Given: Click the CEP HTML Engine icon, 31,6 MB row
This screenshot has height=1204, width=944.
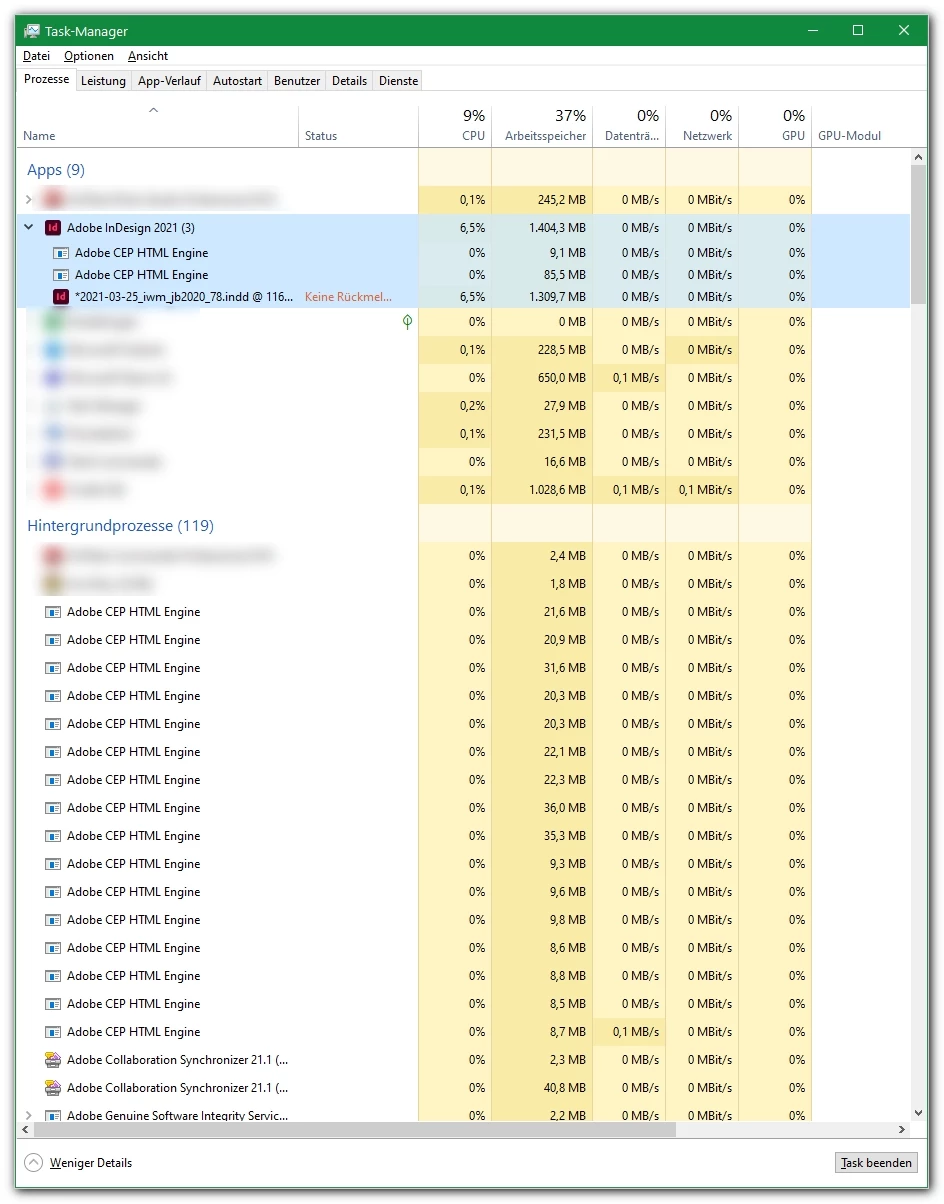Looking at the screenshot, I should click(53, 668).
